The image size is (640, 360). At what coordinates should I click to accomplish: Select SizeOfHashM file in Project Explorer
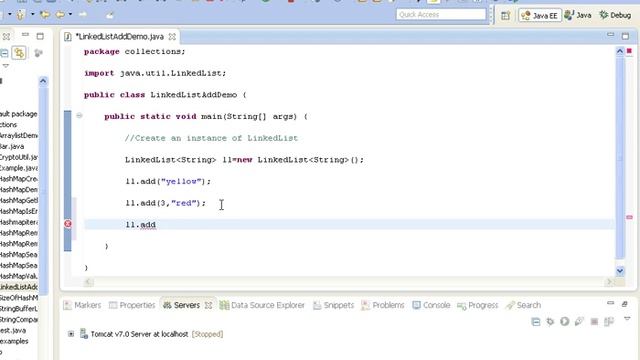point(19,298)
